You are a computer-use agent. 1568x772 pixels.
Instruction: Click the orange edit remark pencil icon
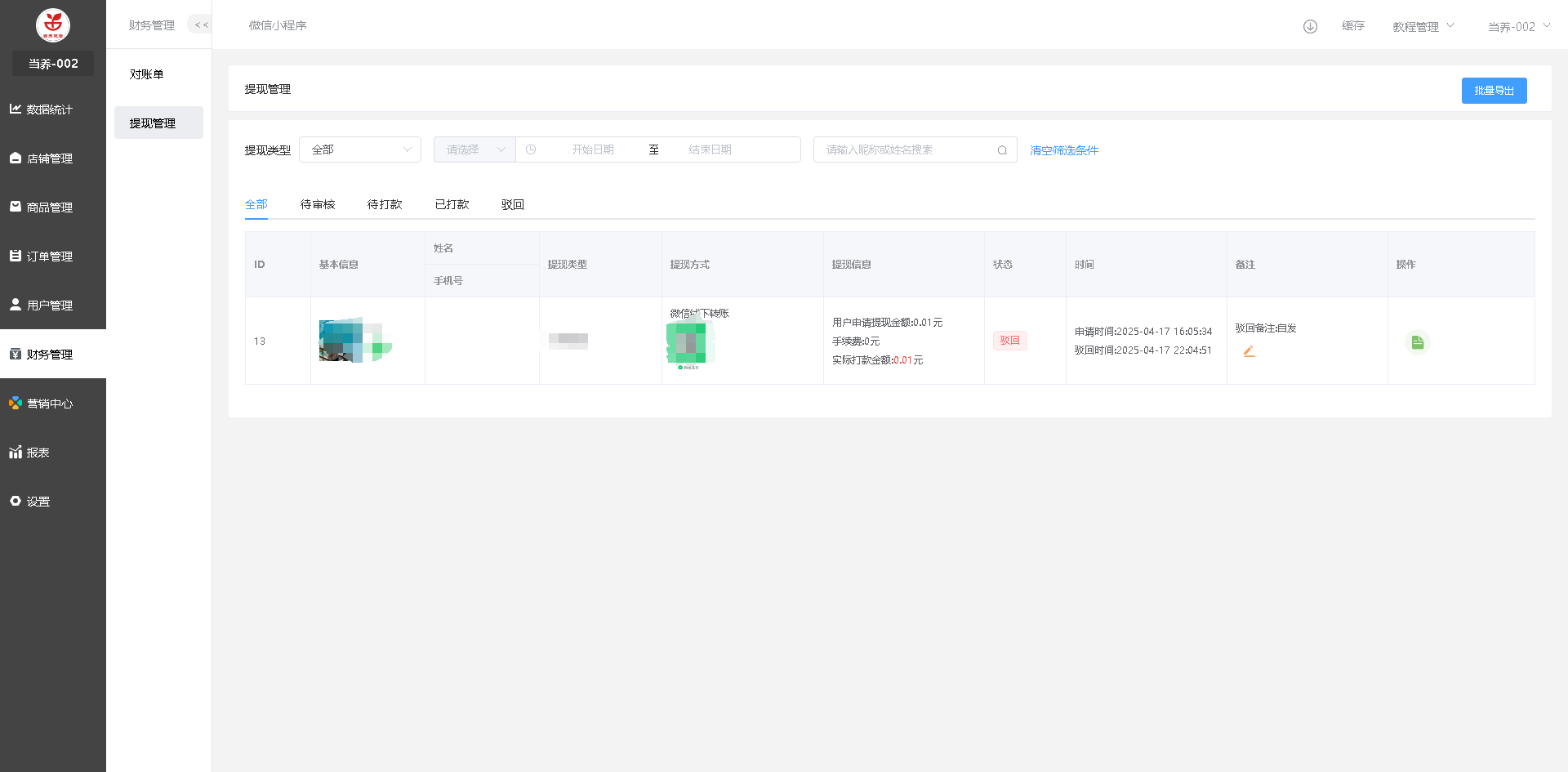pyautogui.click(x=1249, y=351)
